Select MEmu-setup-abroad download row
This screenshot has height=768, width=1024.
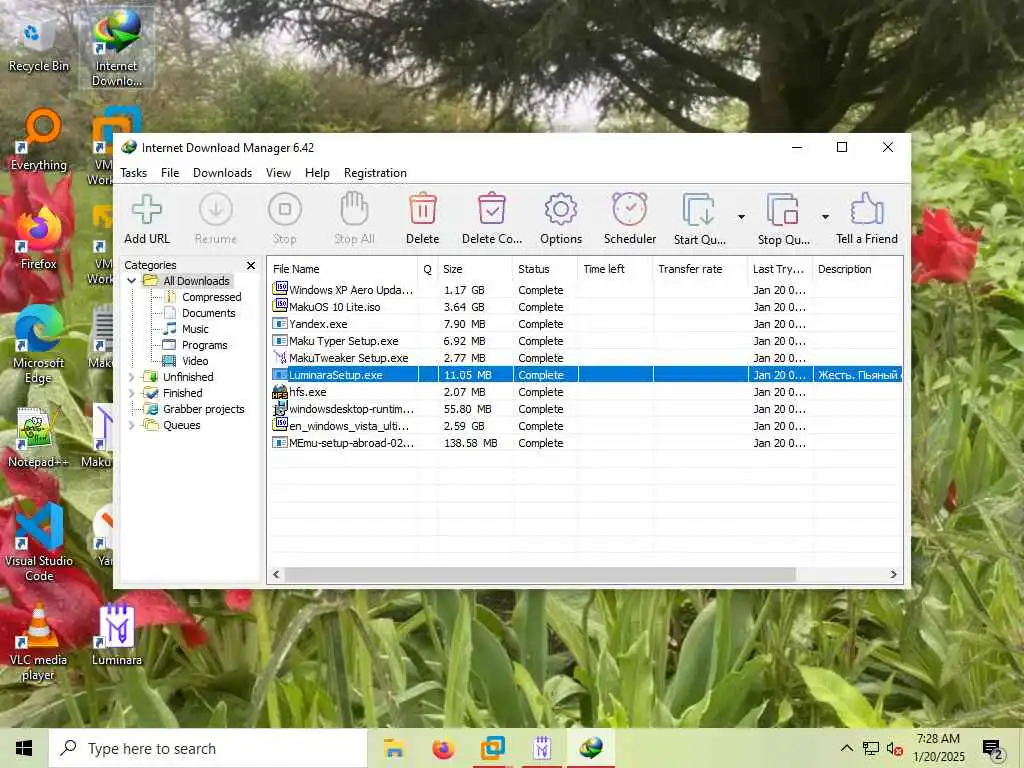click(586, 443)
